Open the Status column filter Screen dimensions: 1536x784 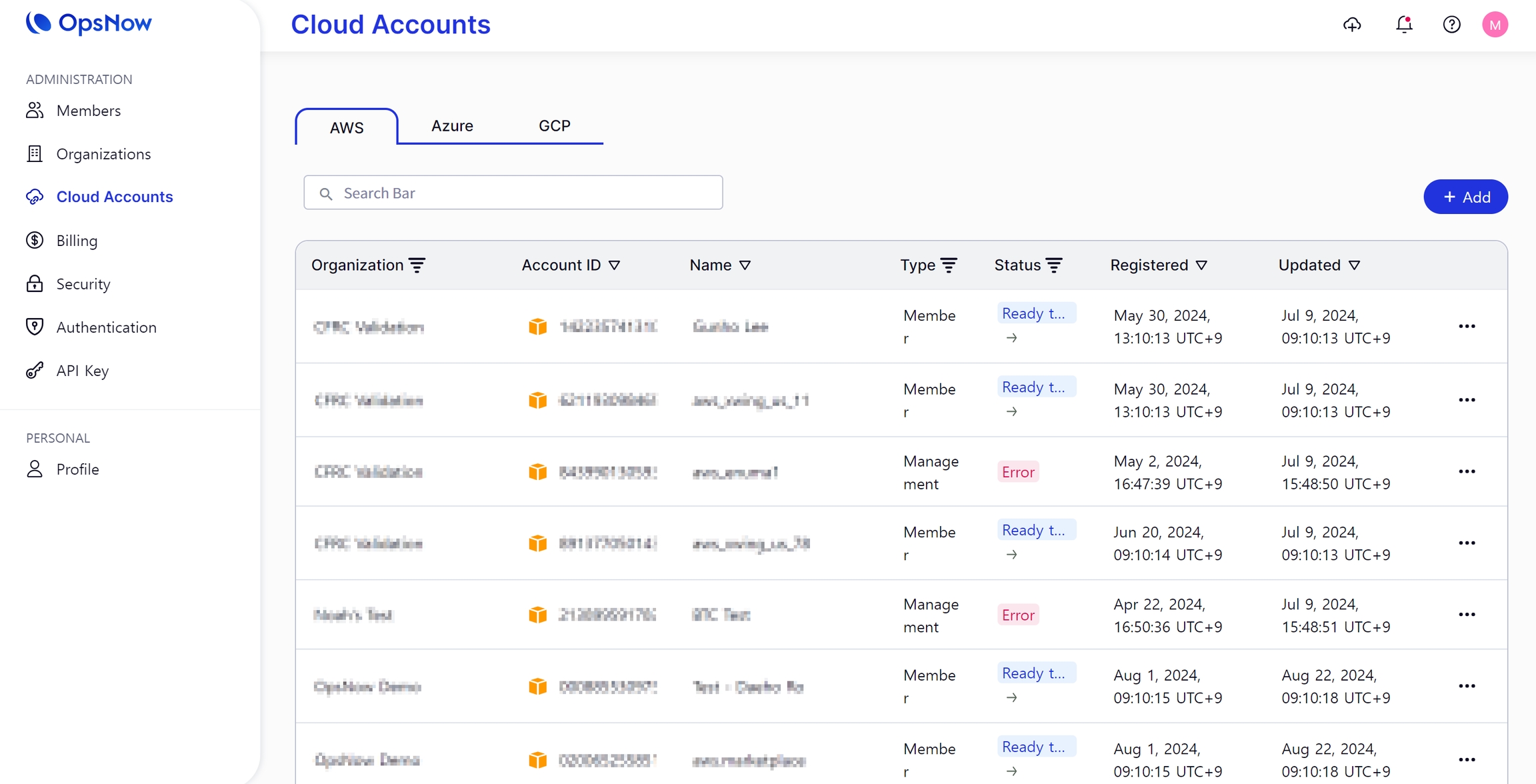(x=1054, y=265)
